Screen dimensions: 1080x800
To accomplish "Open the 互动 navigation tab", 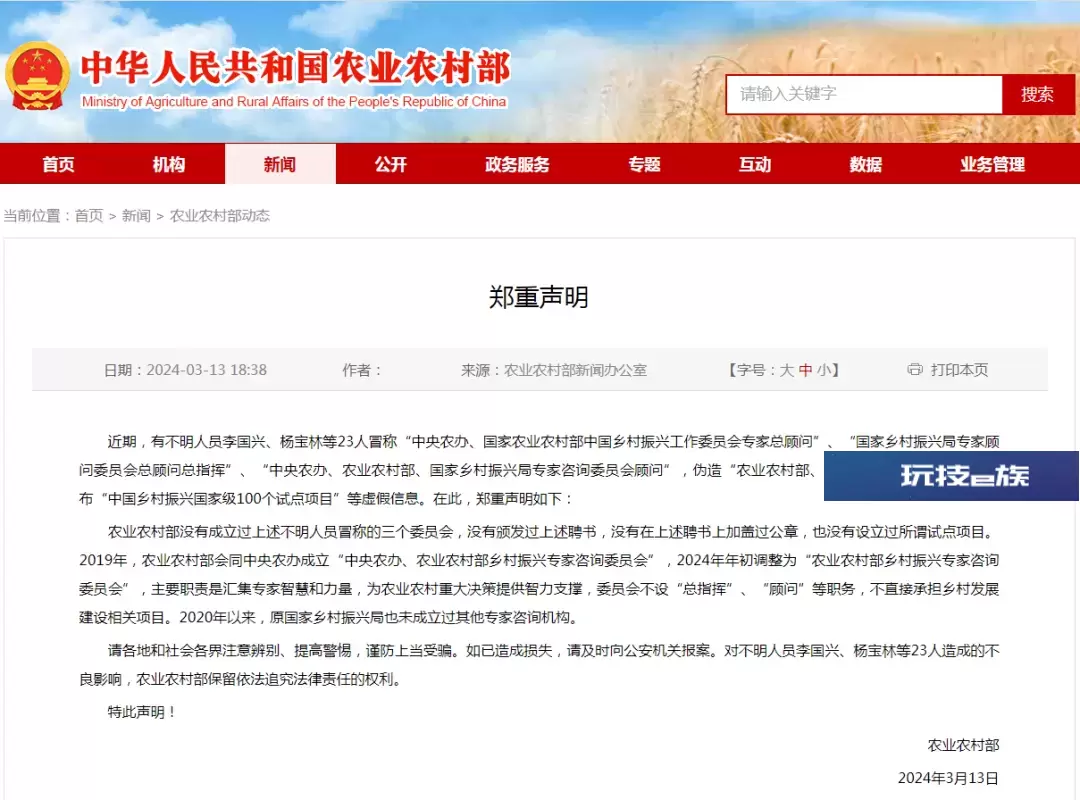I will (755, 164).
